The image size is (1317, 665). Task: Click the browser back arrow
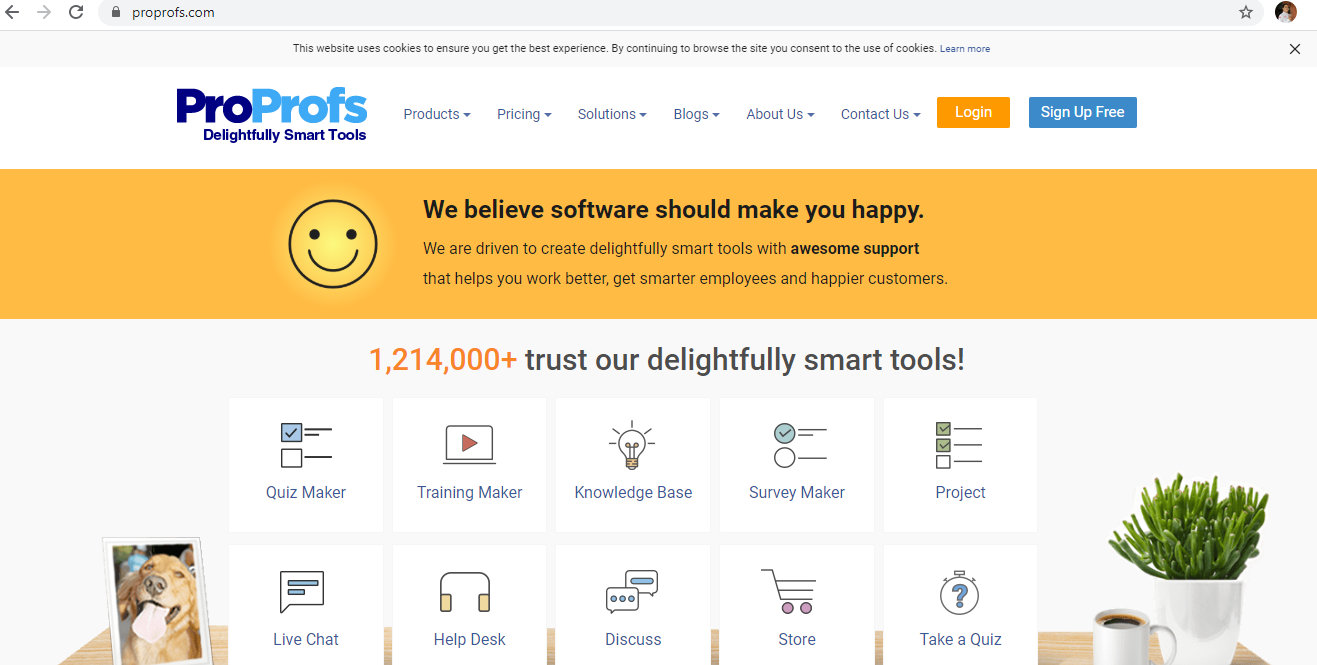(13, 12)
